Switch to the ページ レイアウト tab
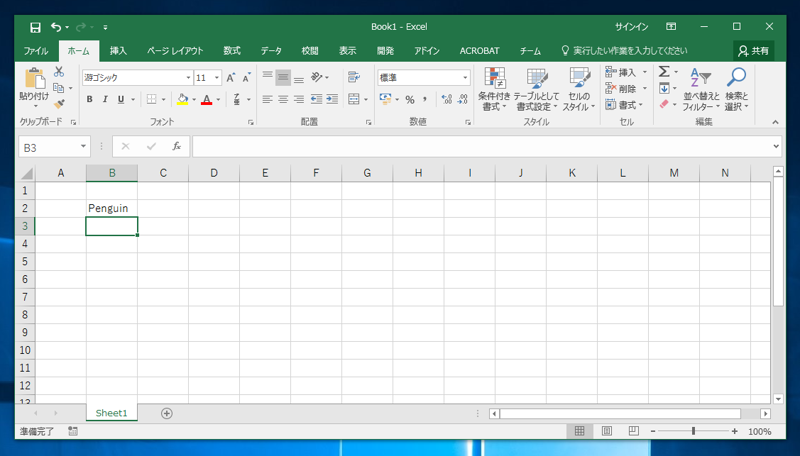 pos(175,50)
